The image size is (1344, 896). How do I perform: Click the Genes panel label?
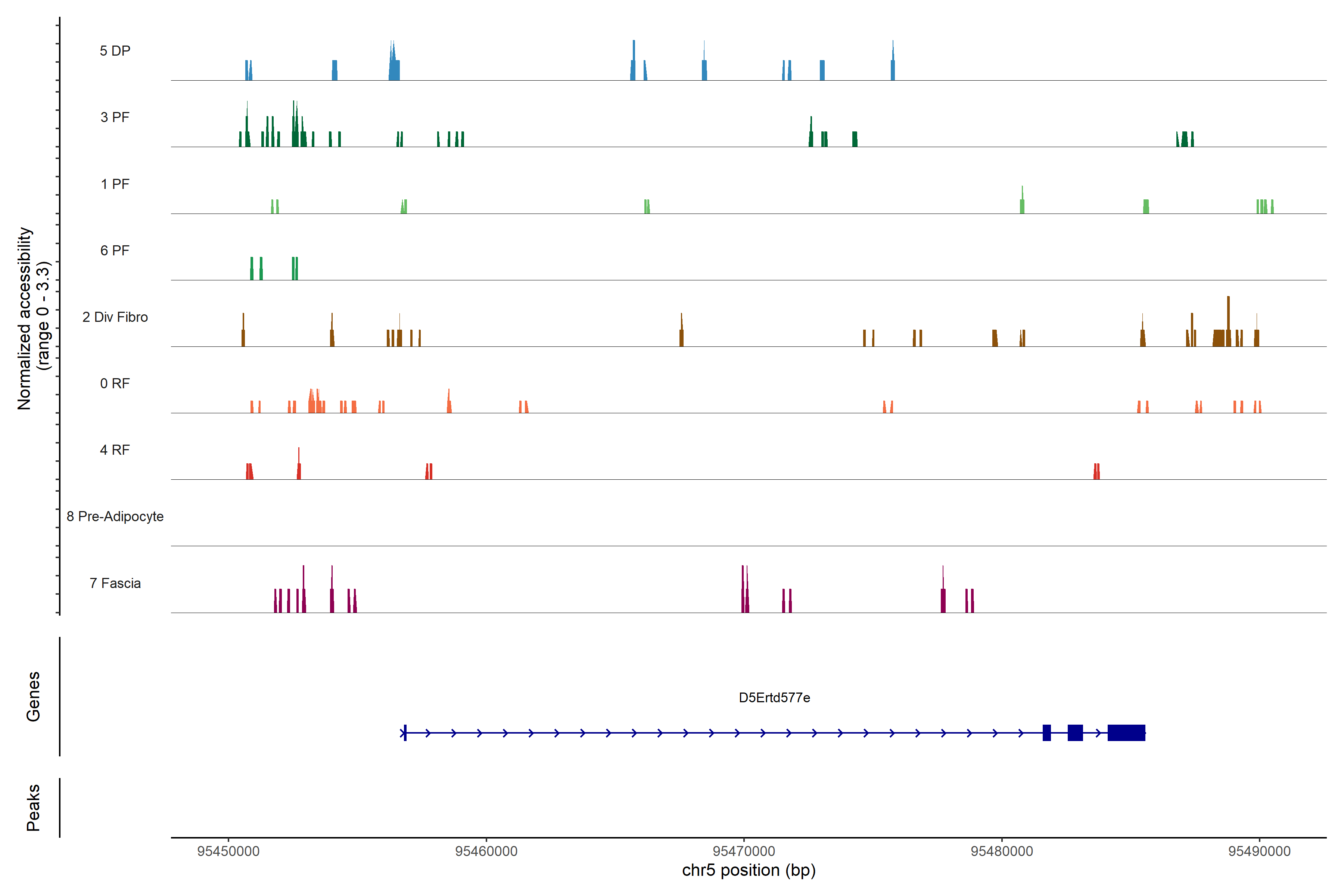click(x=33, y=697)
